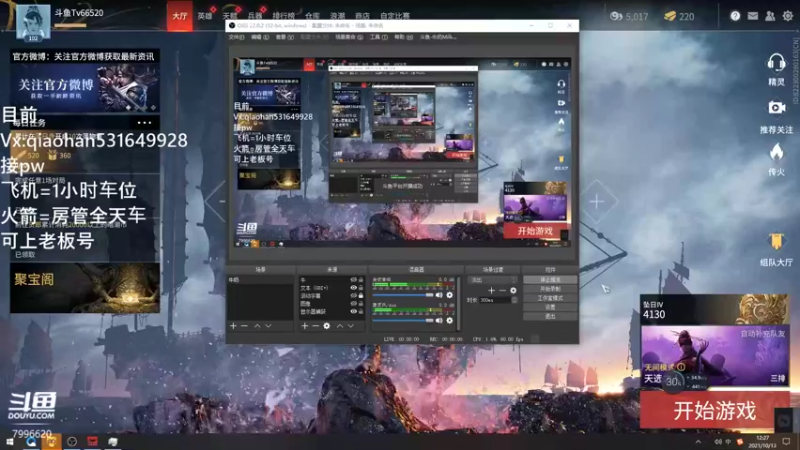Image resolution: width=800 pixels, height=450 pixels.
Task: Open the 关注官方微博 banner
Action: point(85,88)
